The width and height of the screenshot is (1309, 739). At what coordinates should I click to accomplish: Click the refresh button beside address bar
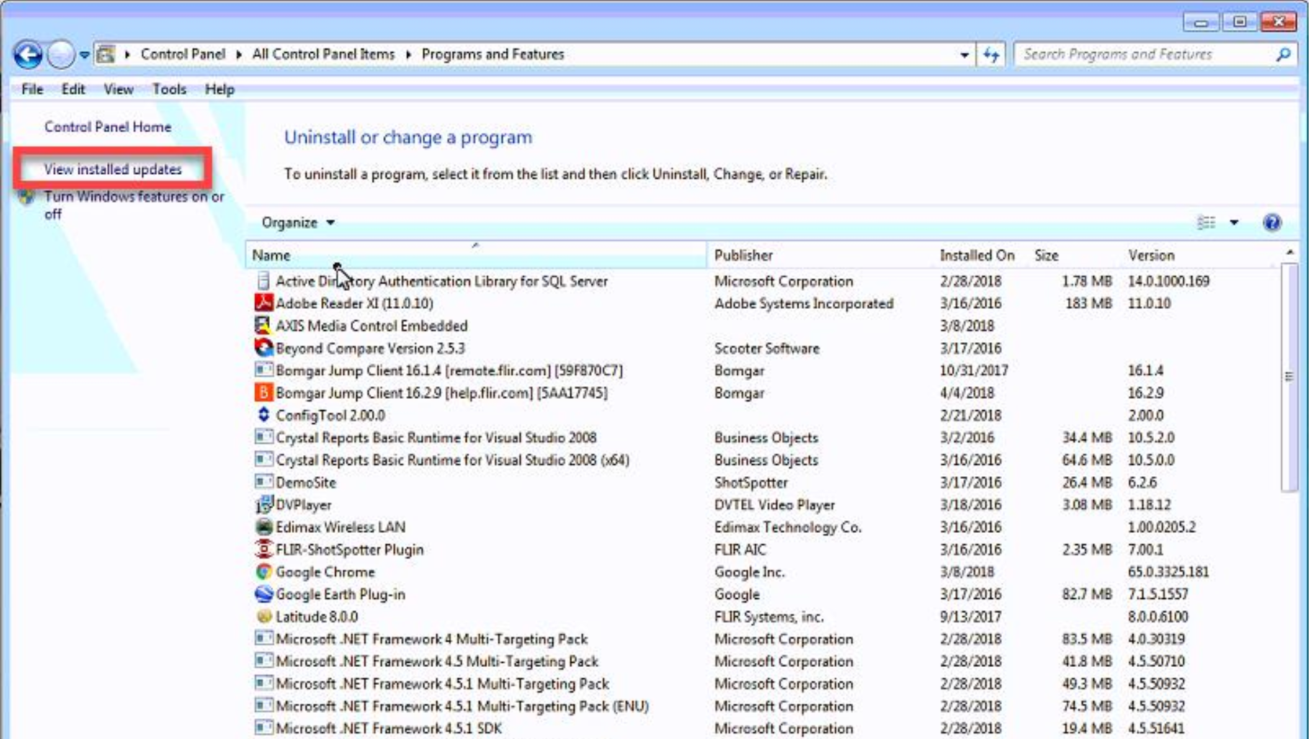[991, 55]
